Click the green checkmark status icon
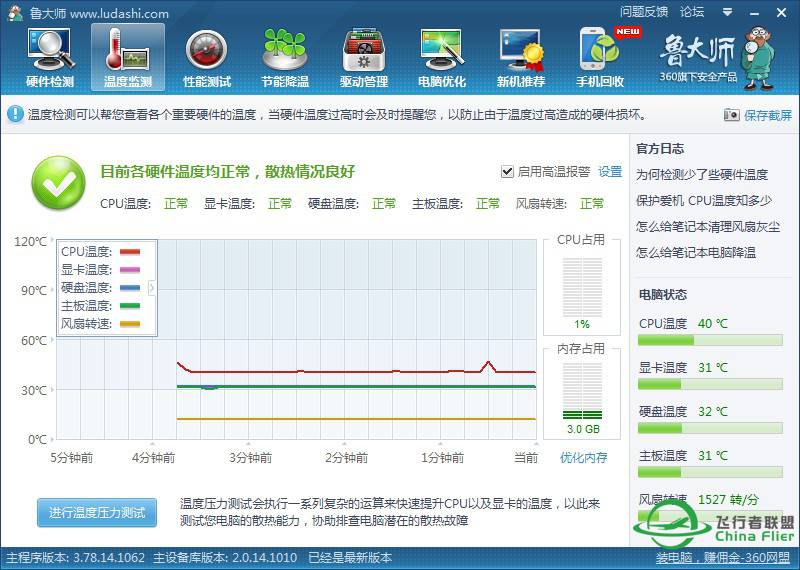The height and width of the screenshot is (570, 800). click(x=58, y=183)
